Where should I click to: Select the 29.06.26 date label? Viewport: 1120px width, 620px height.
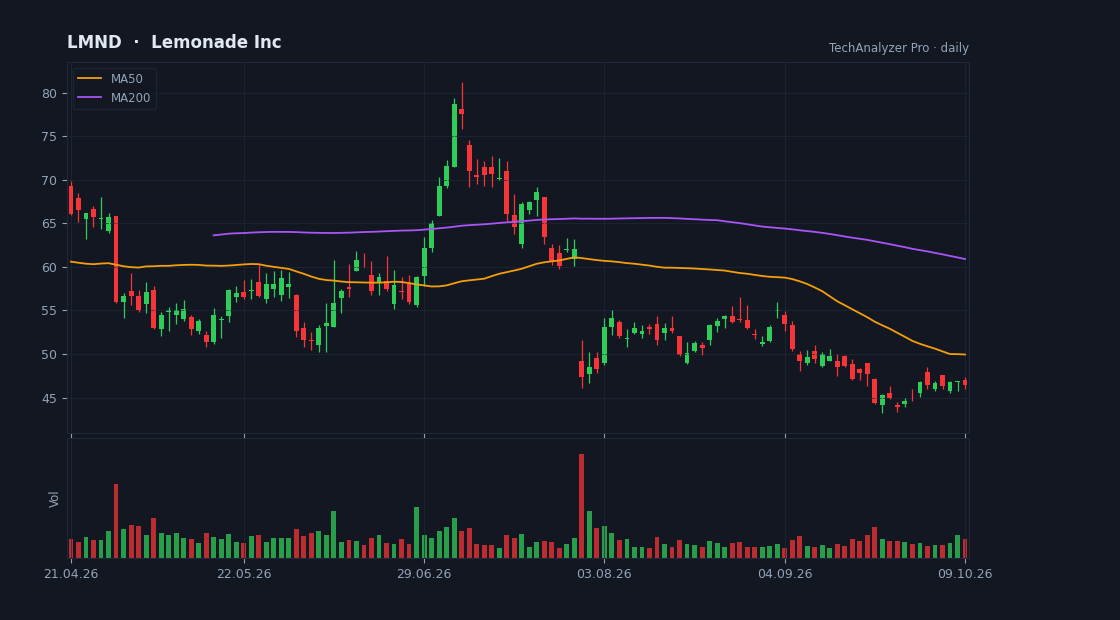tap(424, 574)
